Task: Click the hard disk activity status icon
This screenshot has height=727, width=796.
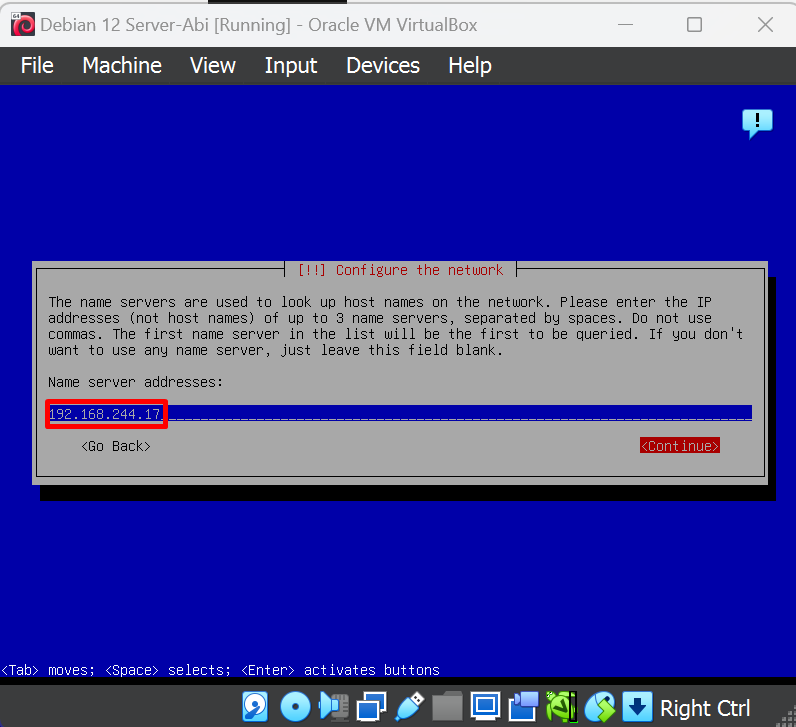Action: [255, 707]
